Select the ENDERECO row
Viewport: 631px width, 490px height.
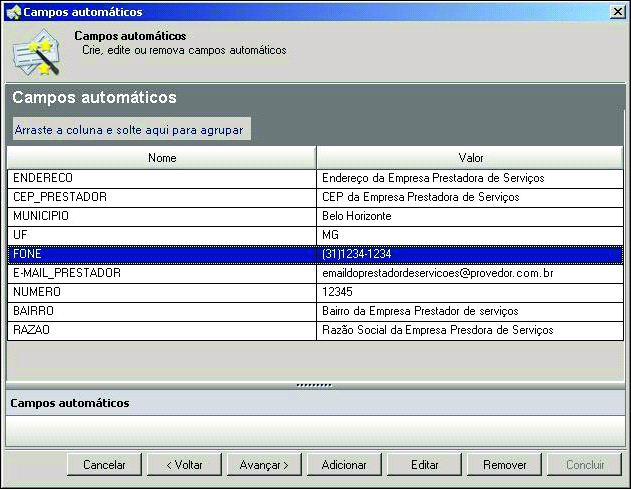(161, 178)
